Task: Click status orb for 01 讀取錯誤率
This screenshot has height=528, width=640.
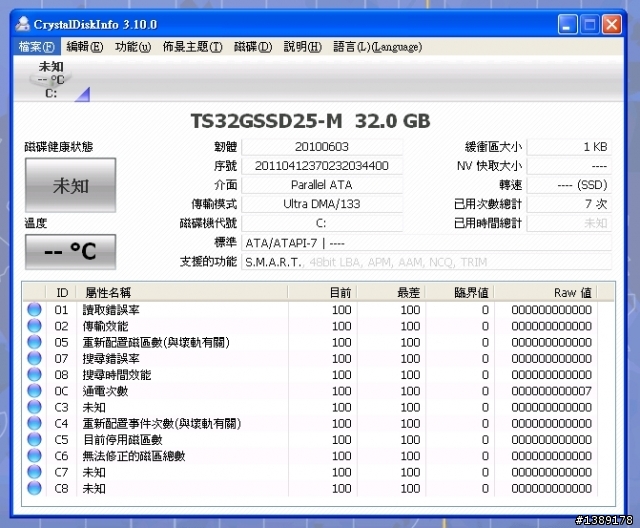Action: (35, 309)
